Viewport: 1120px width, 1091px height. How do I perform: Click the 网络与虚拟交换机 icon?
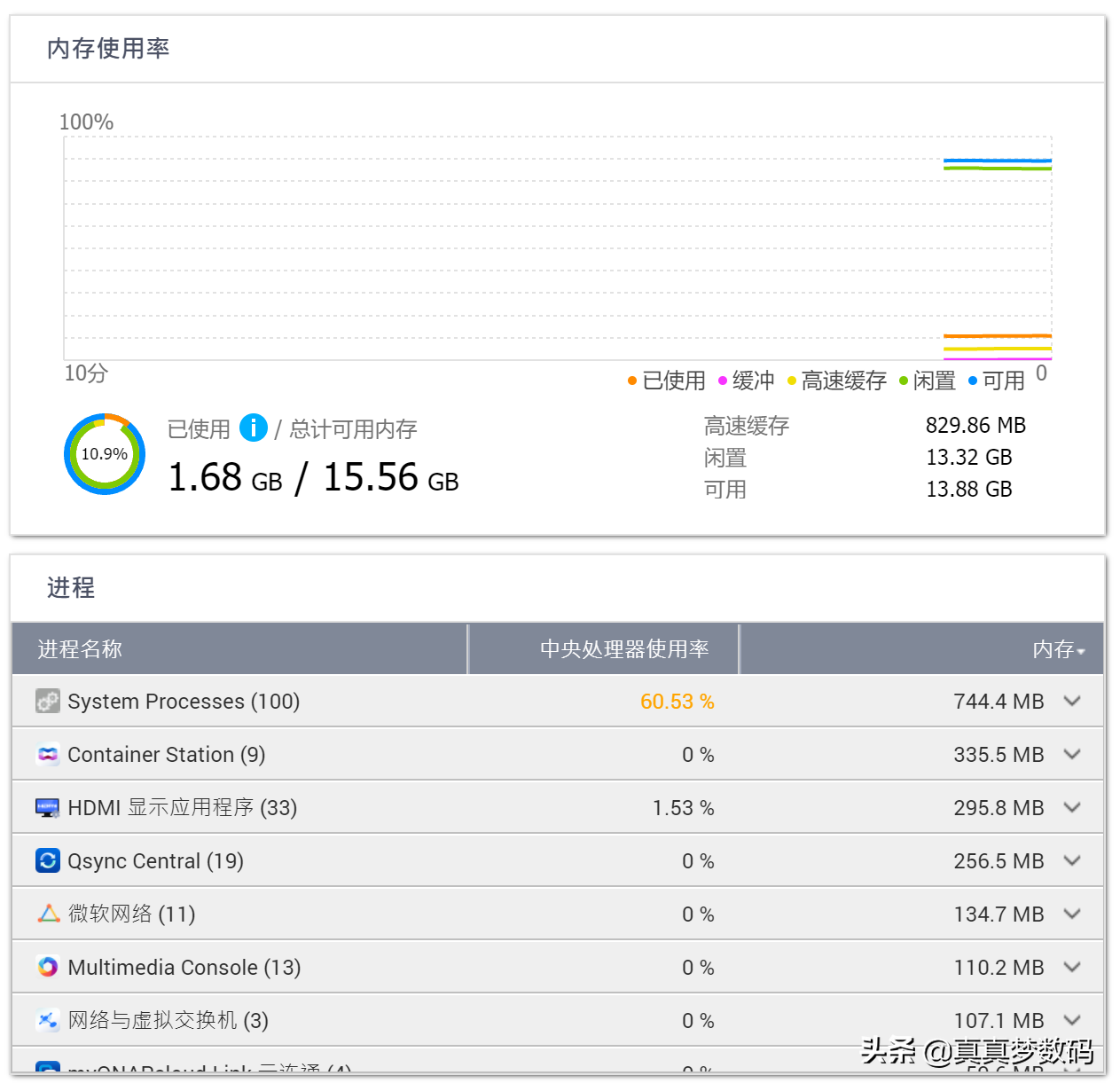[48, 1020]
